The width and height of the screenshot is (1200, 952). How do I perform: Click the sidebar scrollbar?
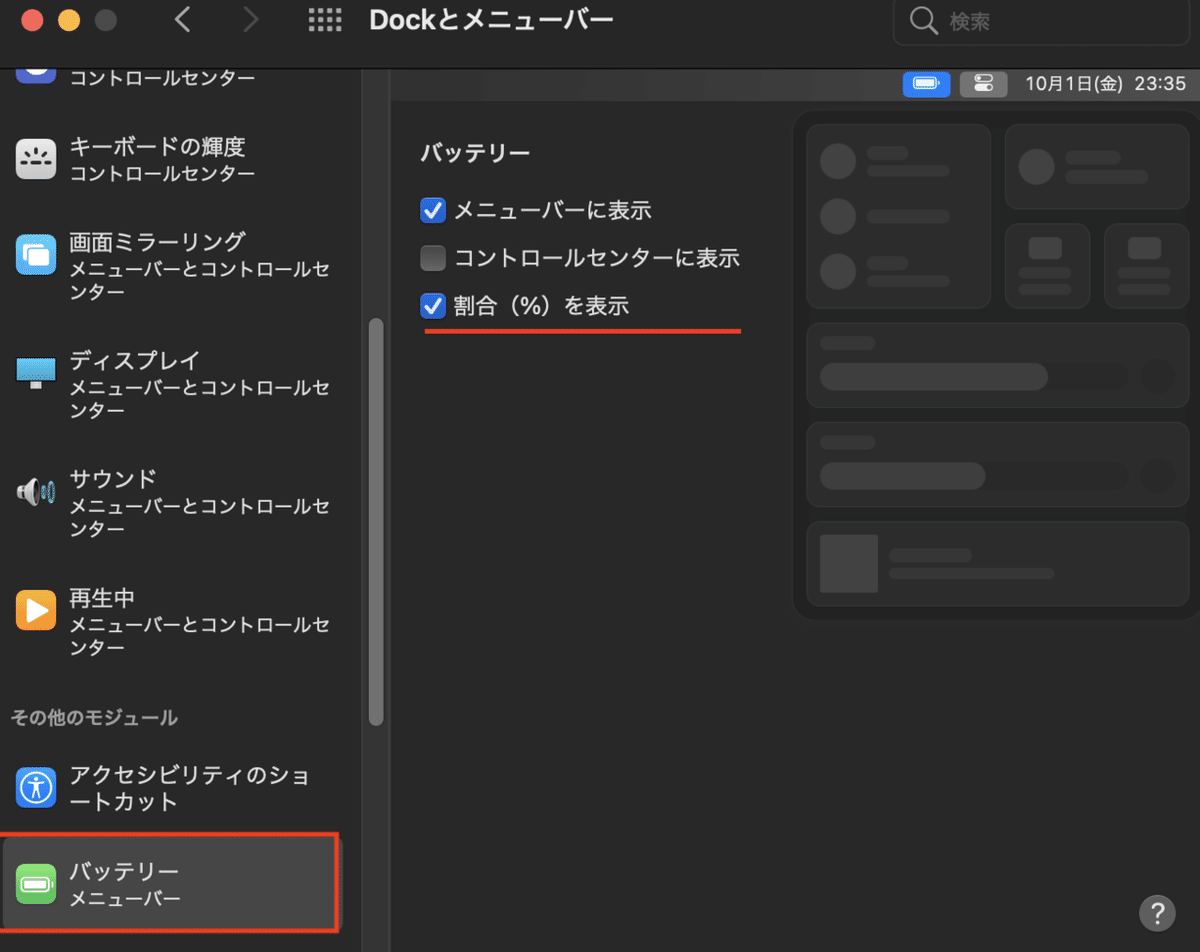tap(377, 520)
